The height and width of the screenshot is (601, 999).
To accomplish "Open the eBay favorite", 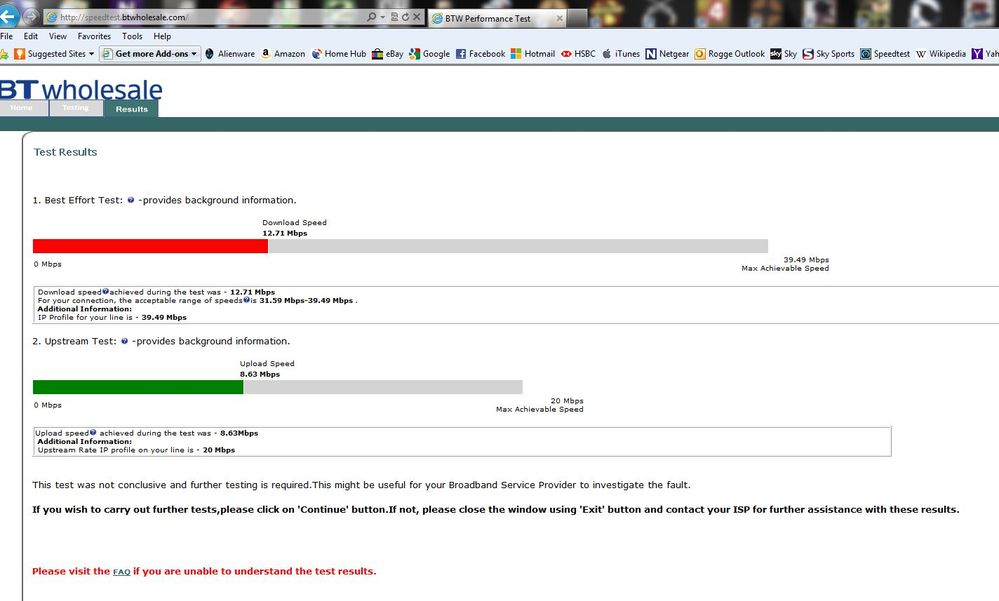I will pos(387,54).
